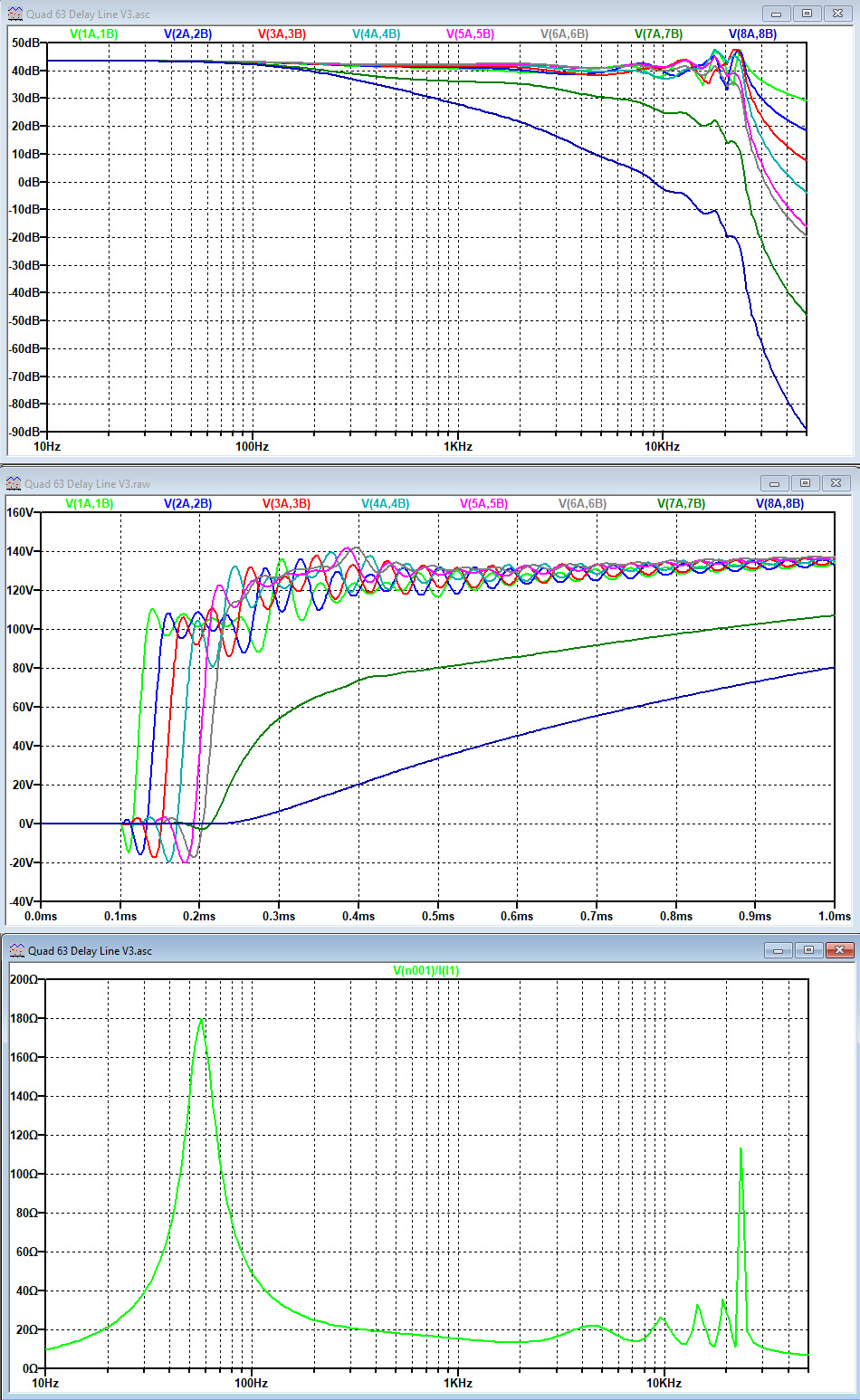Click the -90dB vertical axis label in top plot

tap(24, 432)
